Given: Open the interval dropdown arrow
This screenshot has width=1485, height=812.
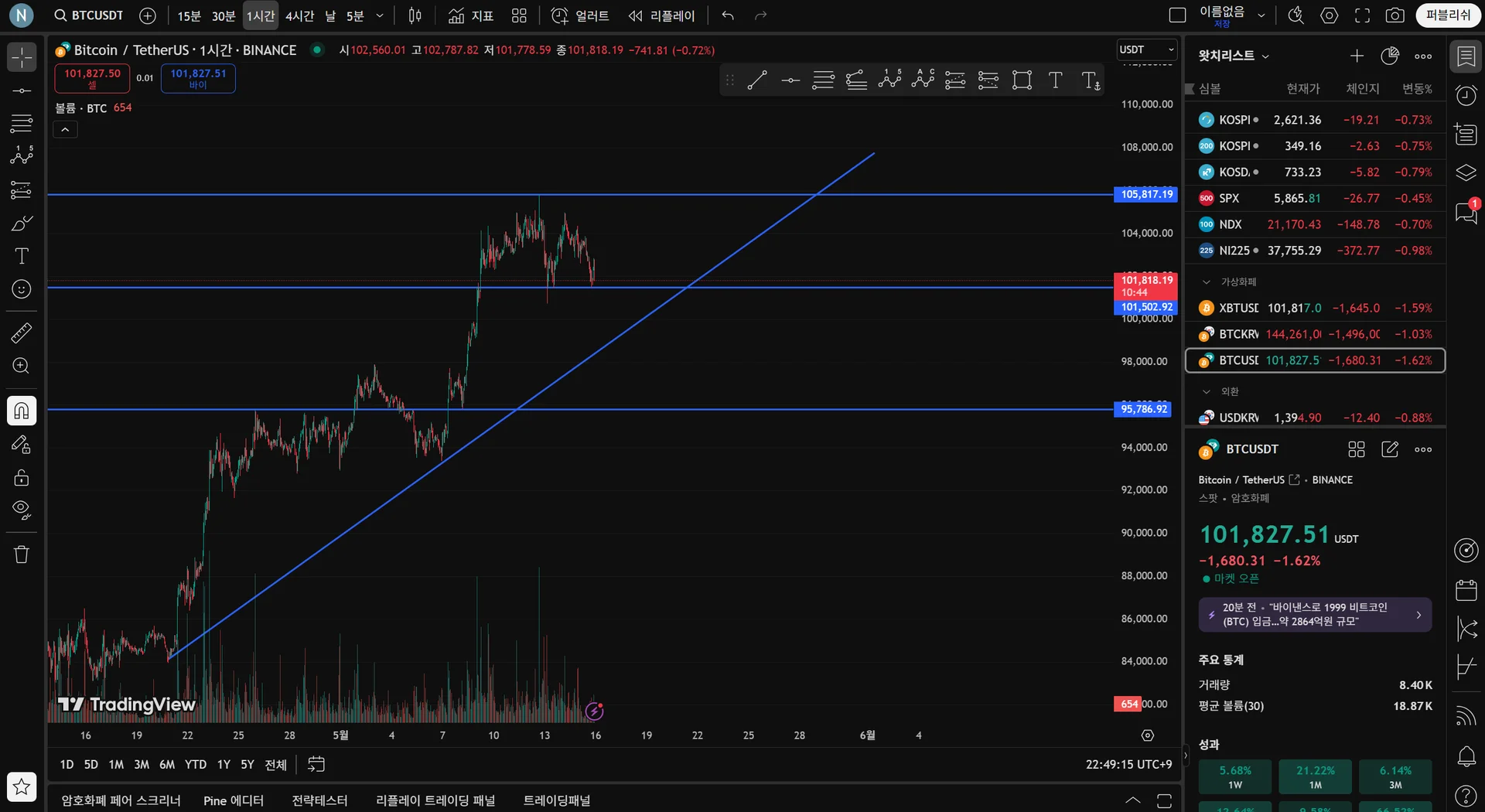Looking at the screenshot, I should click(x=380, y=15).
